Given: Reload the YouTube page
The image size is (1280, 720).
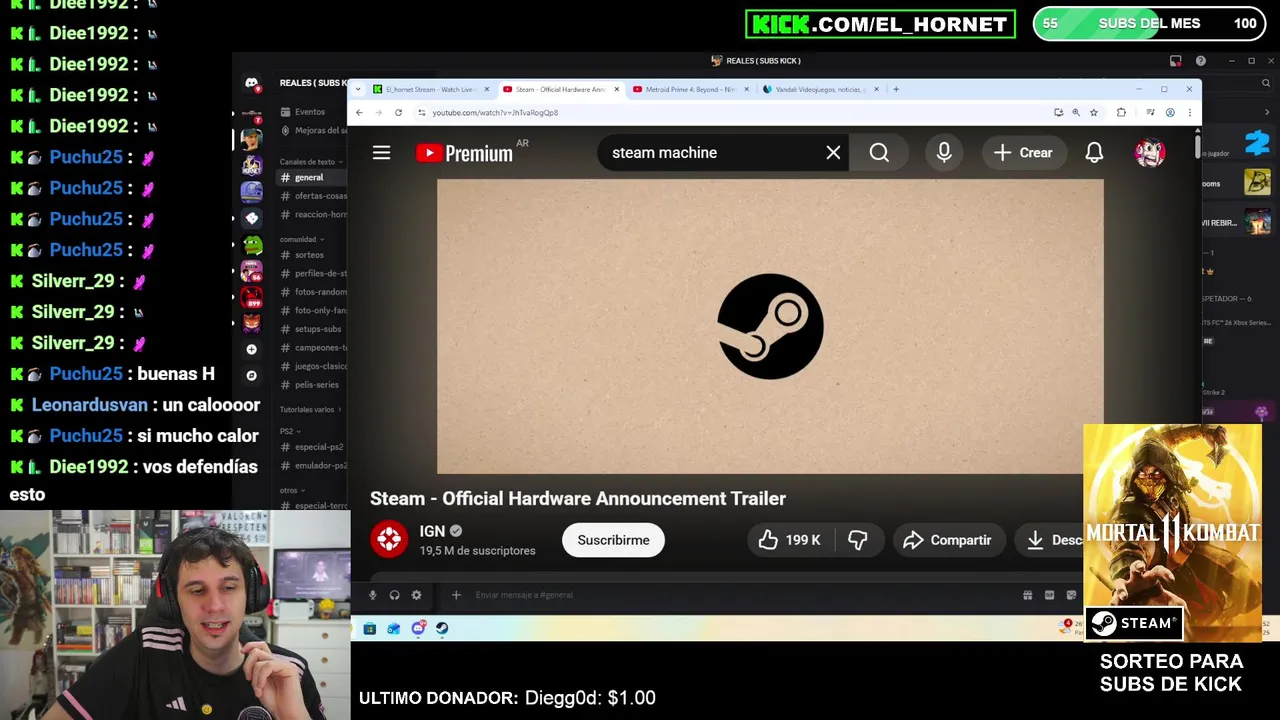Looking at the screenshot, I should point(398,113).
